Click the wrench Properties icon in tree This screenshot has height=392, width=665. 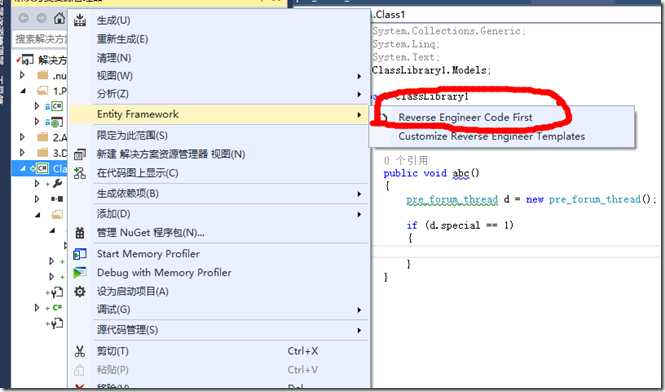coord(57,183)
